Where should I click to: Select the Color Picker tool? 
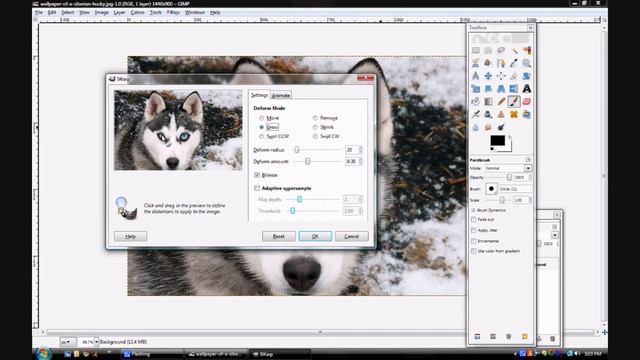[514, 63]
